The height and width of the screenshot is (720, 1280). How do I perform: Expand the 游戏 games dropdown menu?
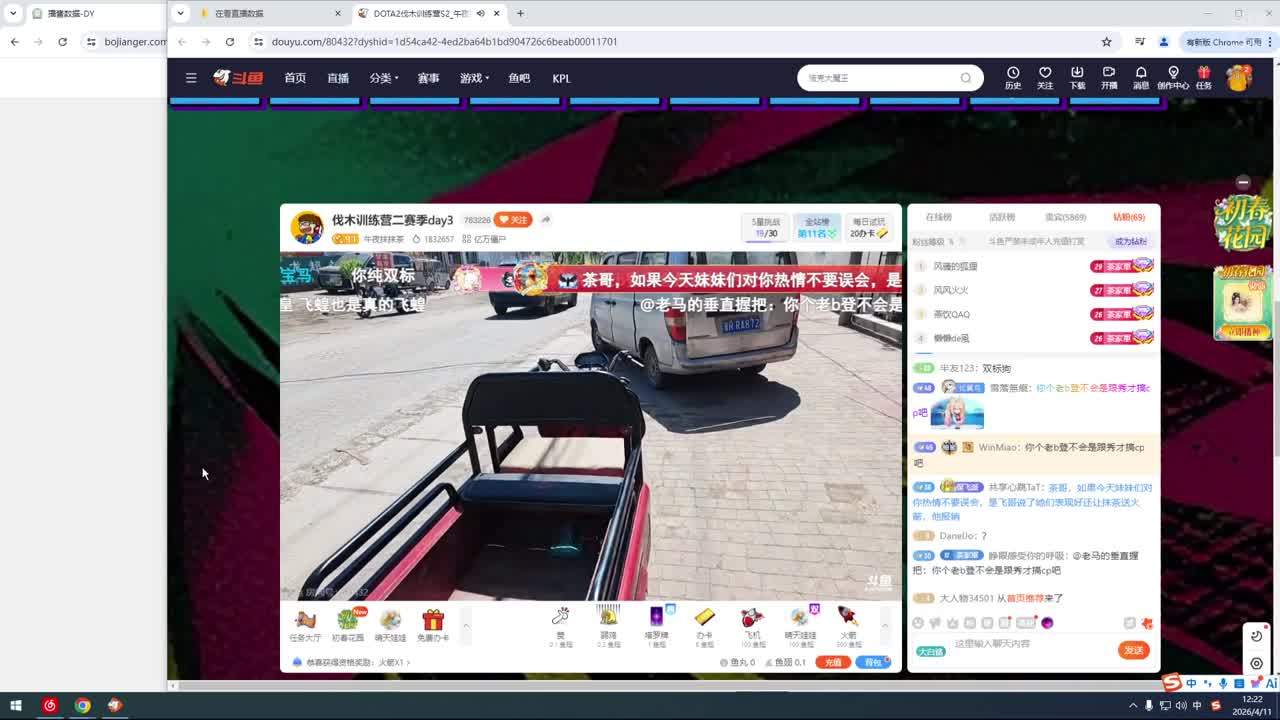tap(474, 78)
